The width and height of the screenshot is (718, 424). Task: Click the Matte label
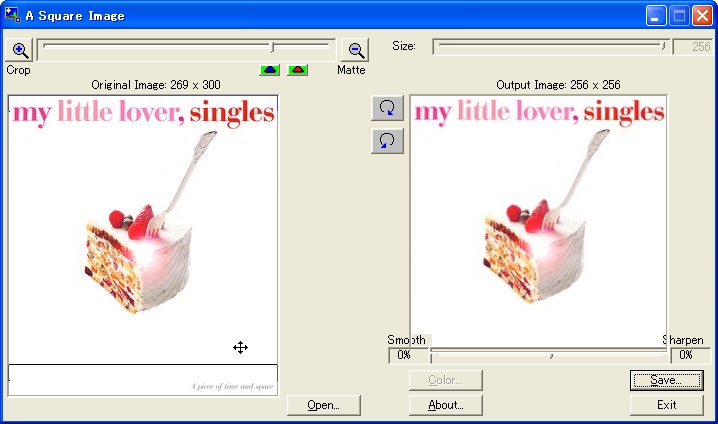click(351, 70)
